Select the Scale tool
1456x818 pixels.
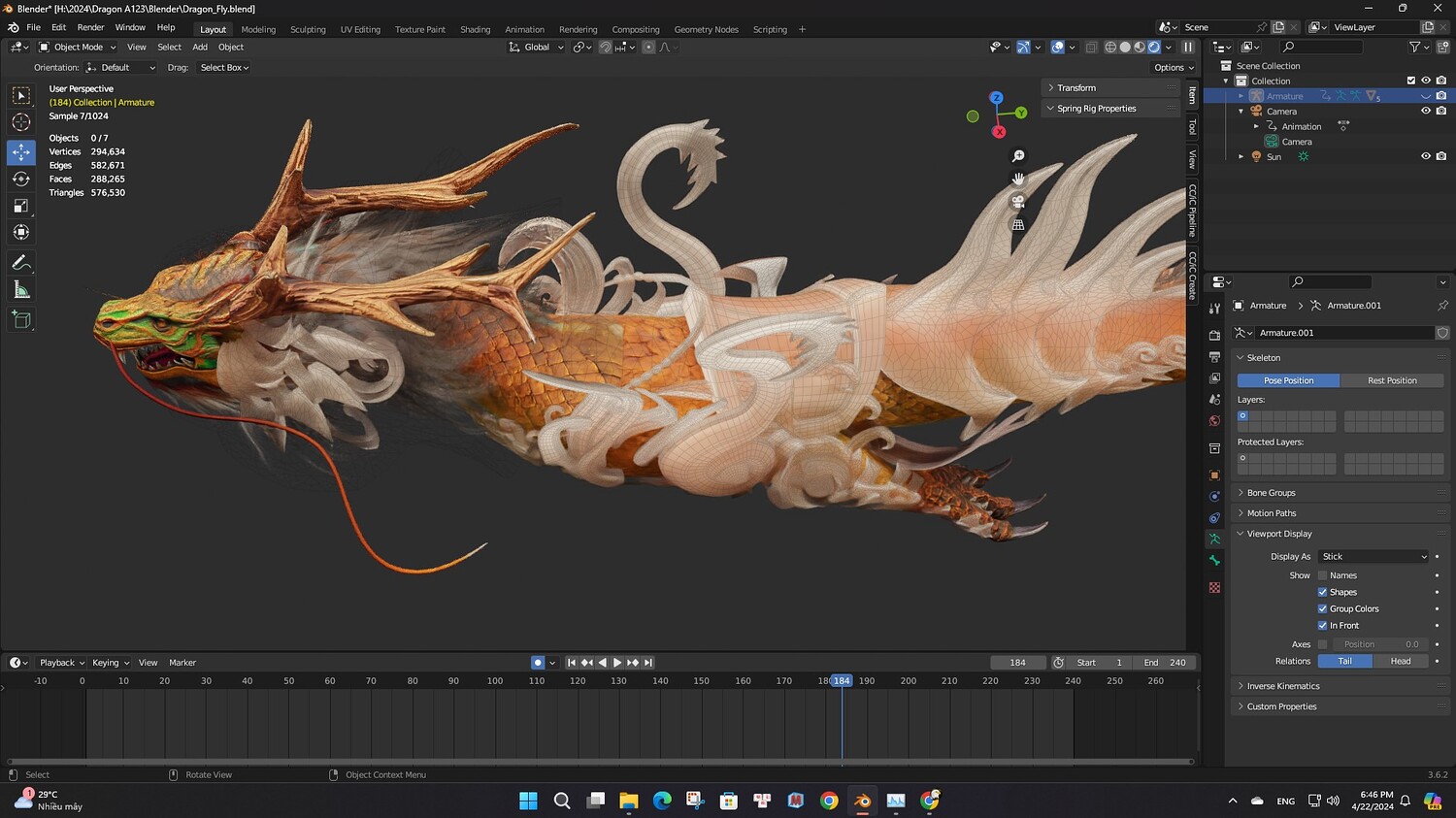tap(21, 206)
